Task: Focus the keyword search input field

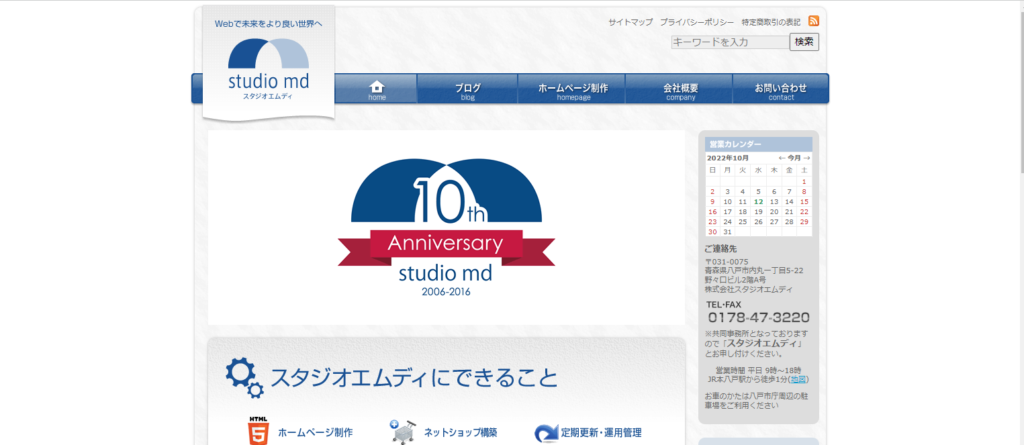Action: [729, 42]
